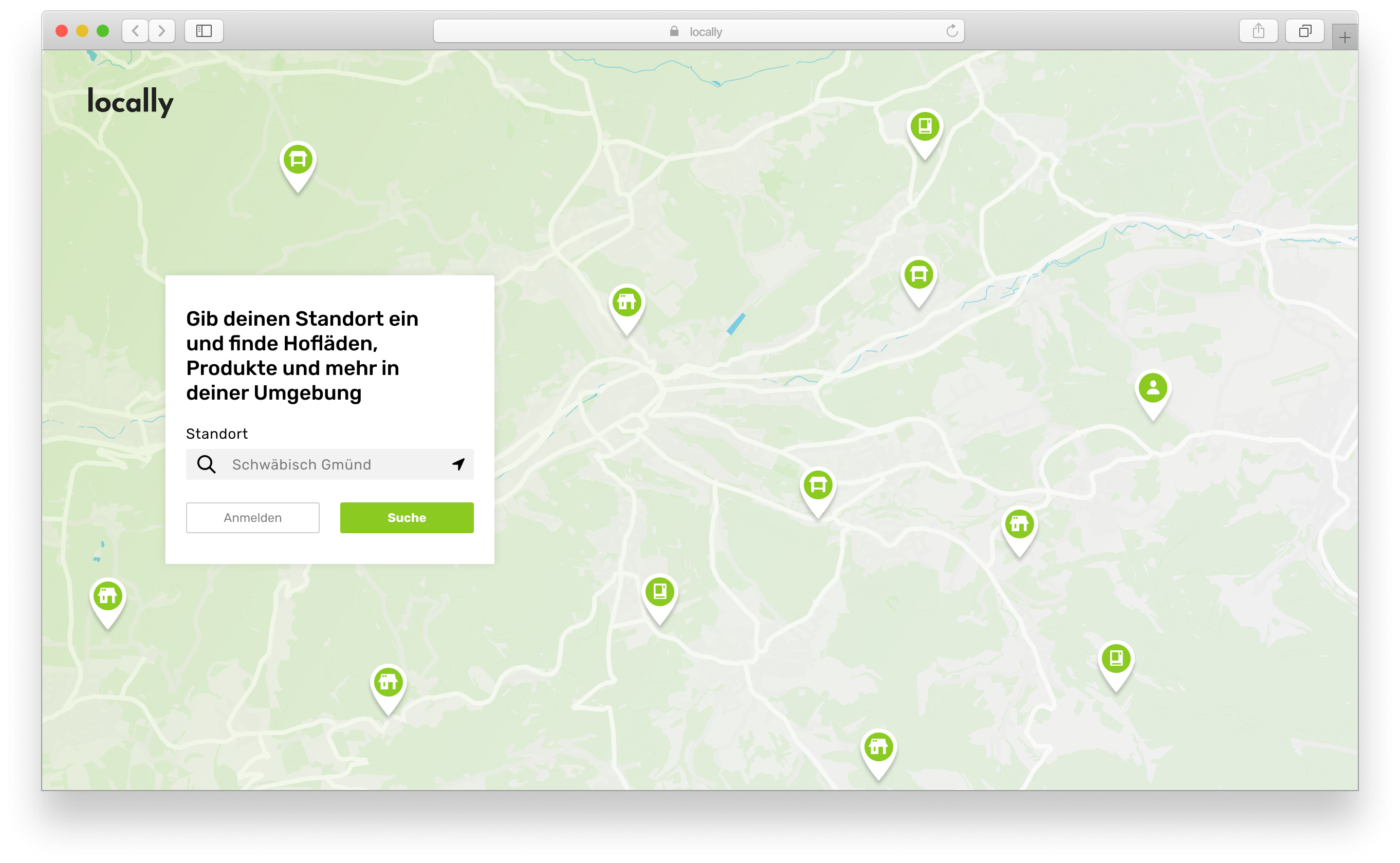
Task: Use current location arrow in Standort field
Action: pos(458,463)
